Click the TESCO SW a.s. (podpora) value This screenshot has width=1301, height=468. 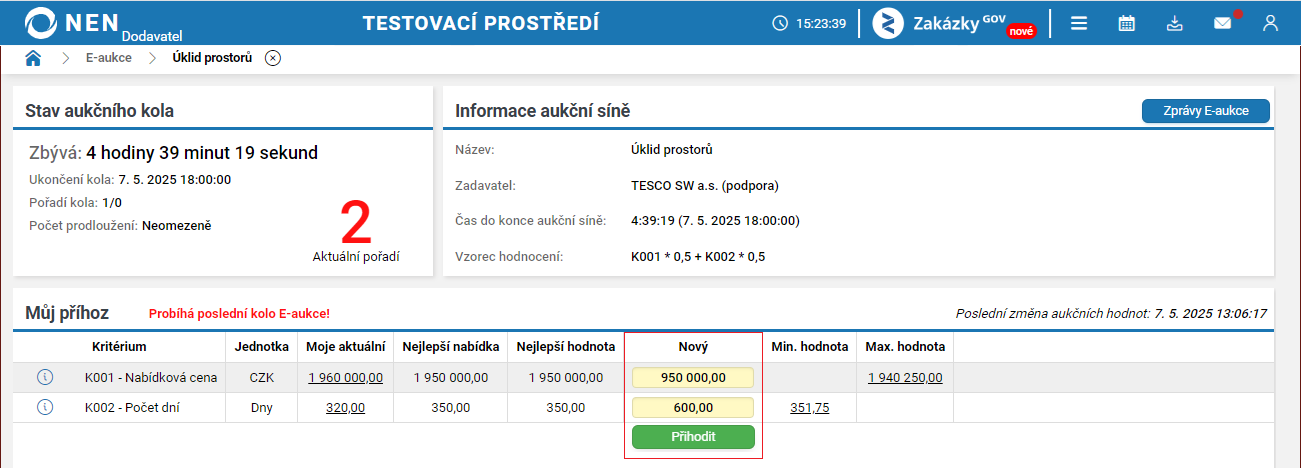point(705,185)
